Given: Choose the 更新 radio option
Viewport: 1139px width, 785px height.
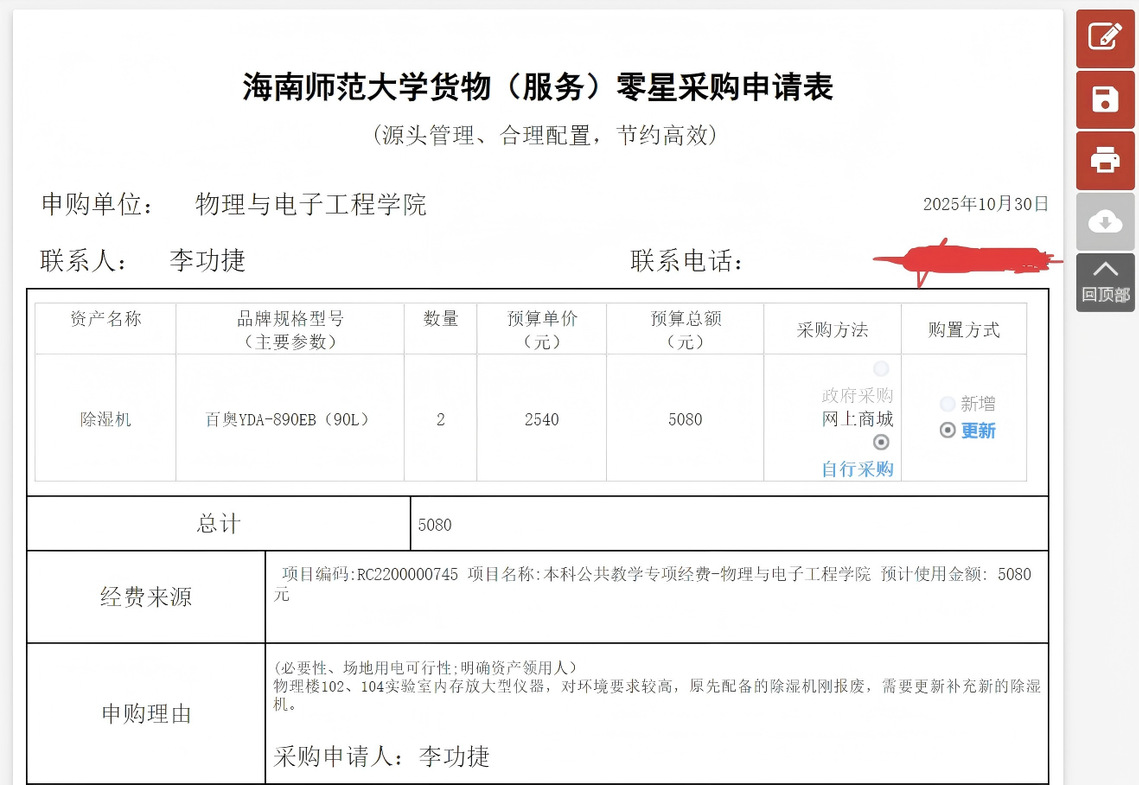Looking at the screenshot, I should (948, 431).
